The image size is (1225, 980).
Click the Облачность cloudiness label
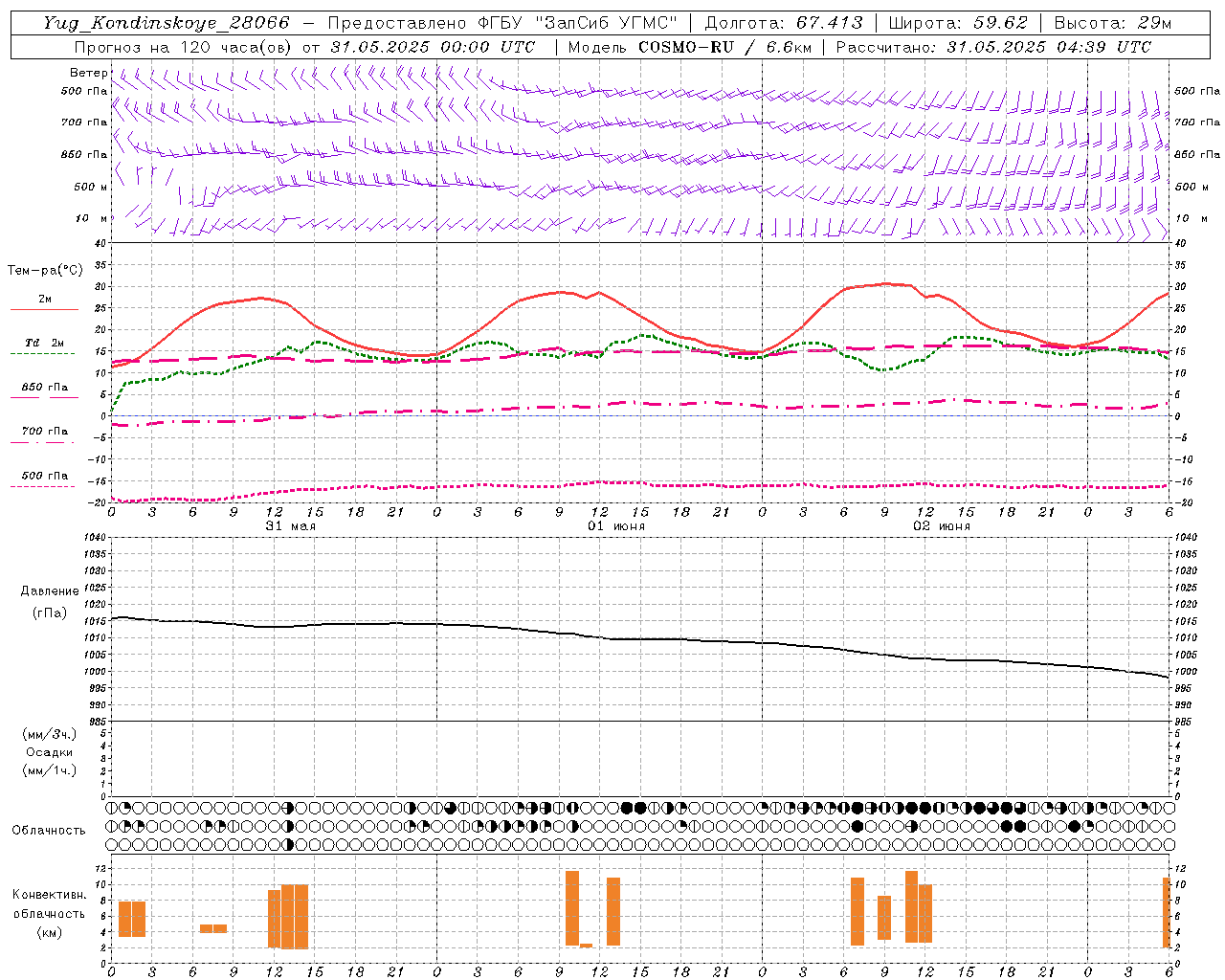point(49,830)
